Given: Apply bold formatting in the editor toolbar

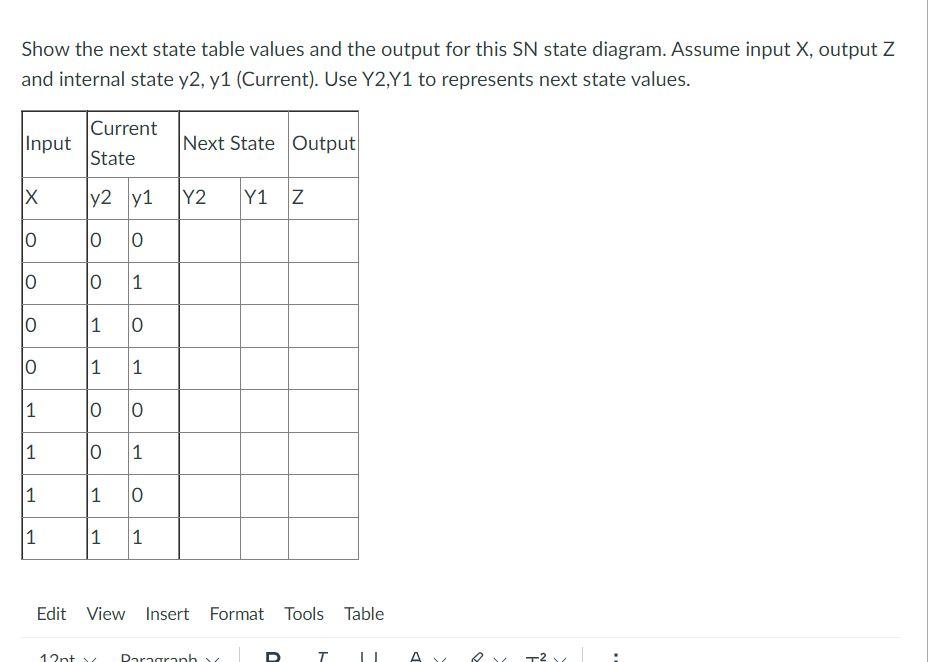Looking at the screenshot, I should coord(272,658).
